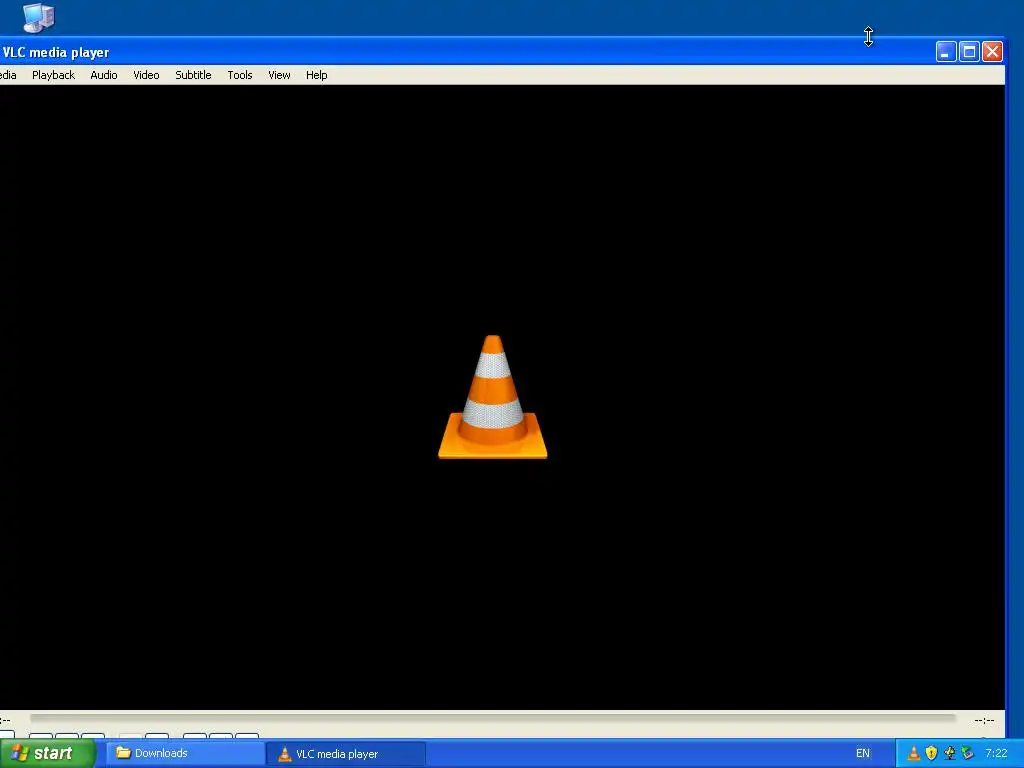
Task: Click the EN language indicator
Action: 863,753
